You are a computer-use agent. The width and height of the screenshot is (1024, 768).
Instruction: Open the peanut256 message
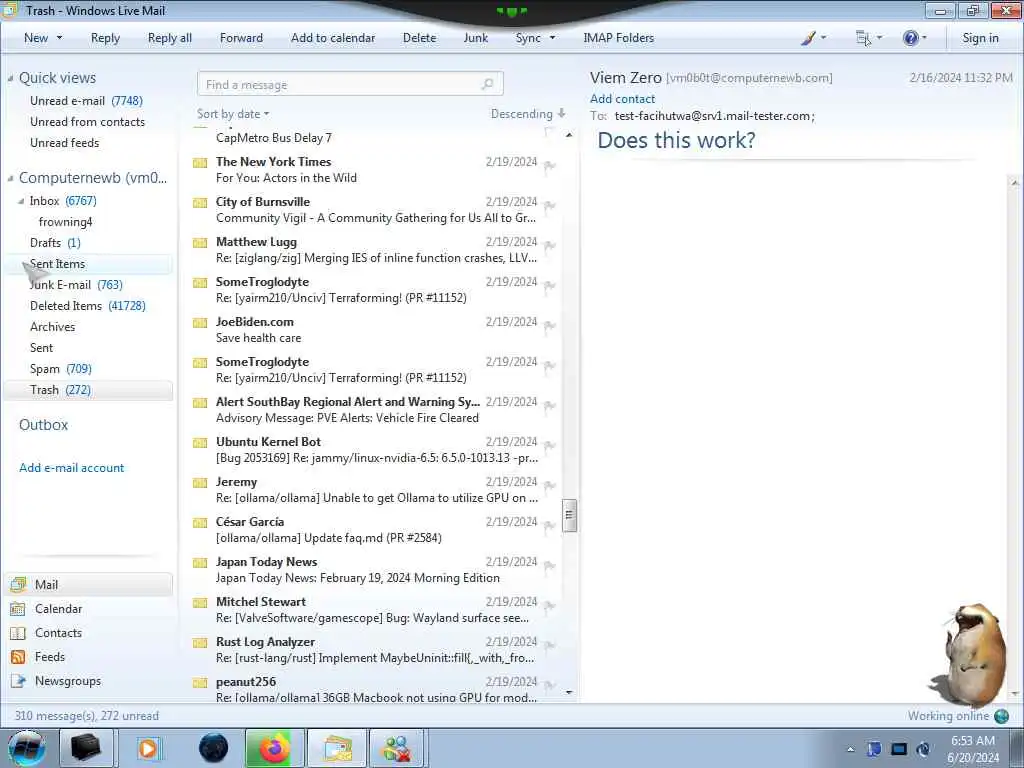click(x=376, y=688)
